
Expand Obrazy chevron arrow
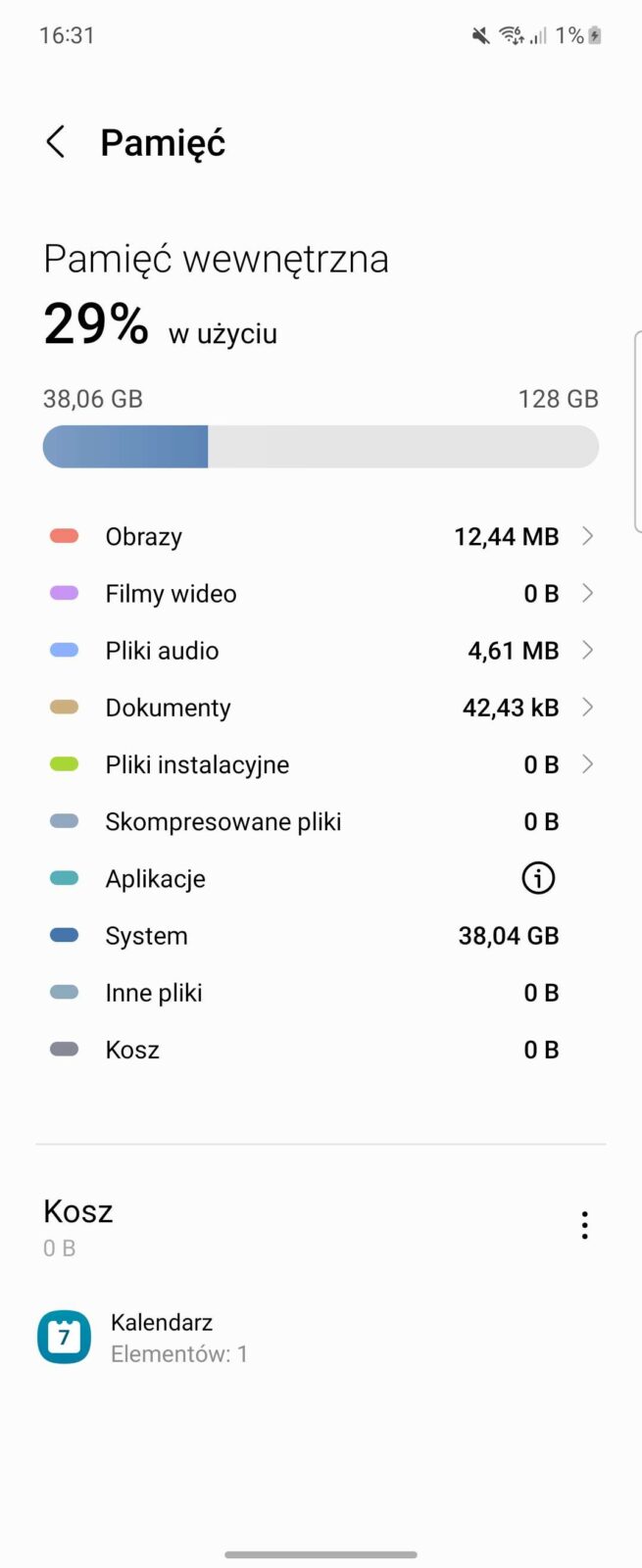point(587,536)
